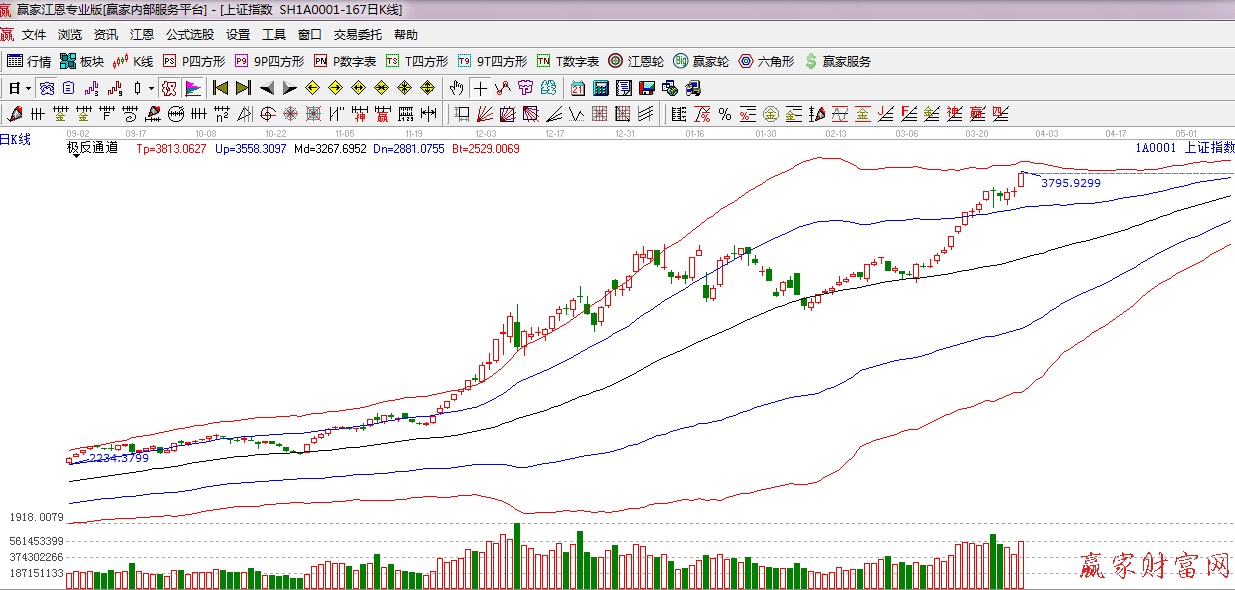This screenshot has width=1235, height=590.
Task: Toggle the 权 (ex-rights adjustment) button
Action: 169,88
